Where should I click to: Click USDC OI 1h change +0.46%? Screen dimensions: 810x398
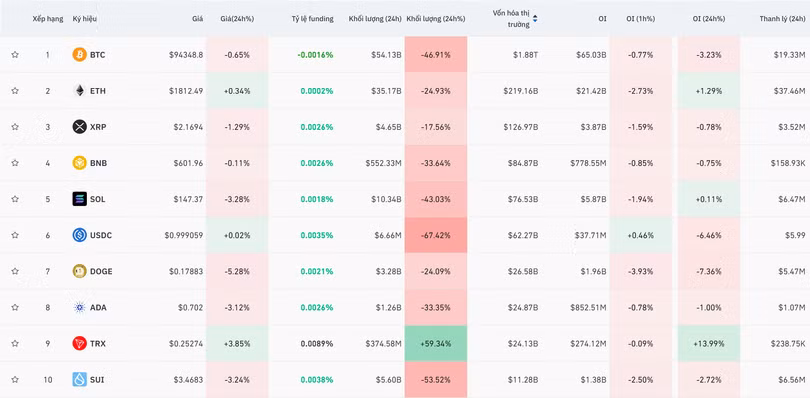coord(641,235)
